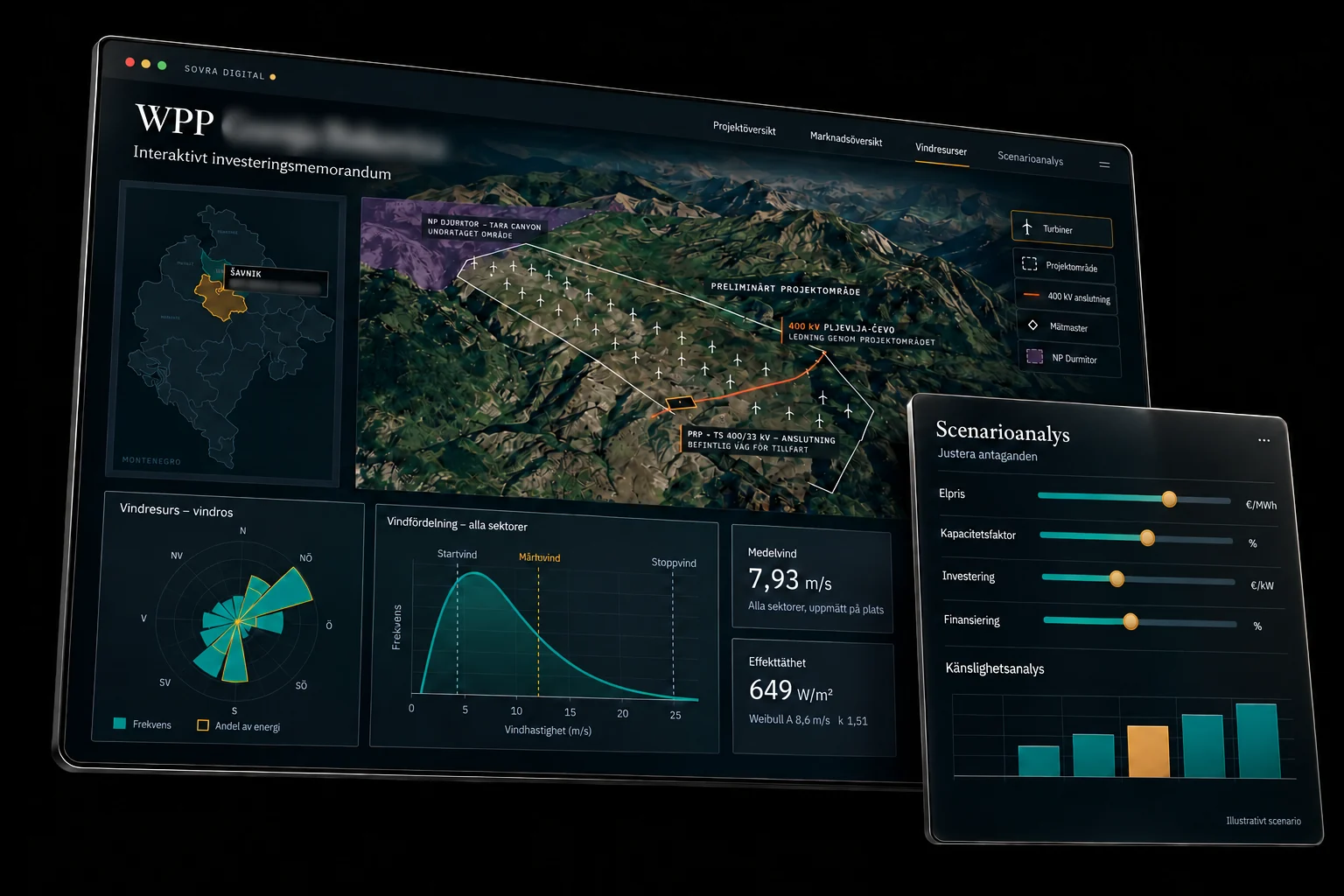Click the Andel av energi legend square
The height and width of the screenshot is (896, 1344).
tap(203, 725)
